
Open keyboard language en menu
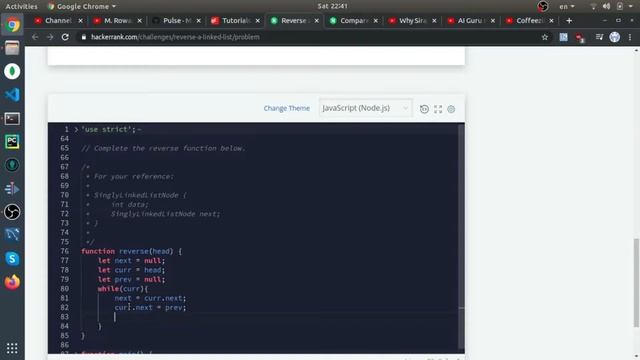pyautogui.click(x=567, y=6)
